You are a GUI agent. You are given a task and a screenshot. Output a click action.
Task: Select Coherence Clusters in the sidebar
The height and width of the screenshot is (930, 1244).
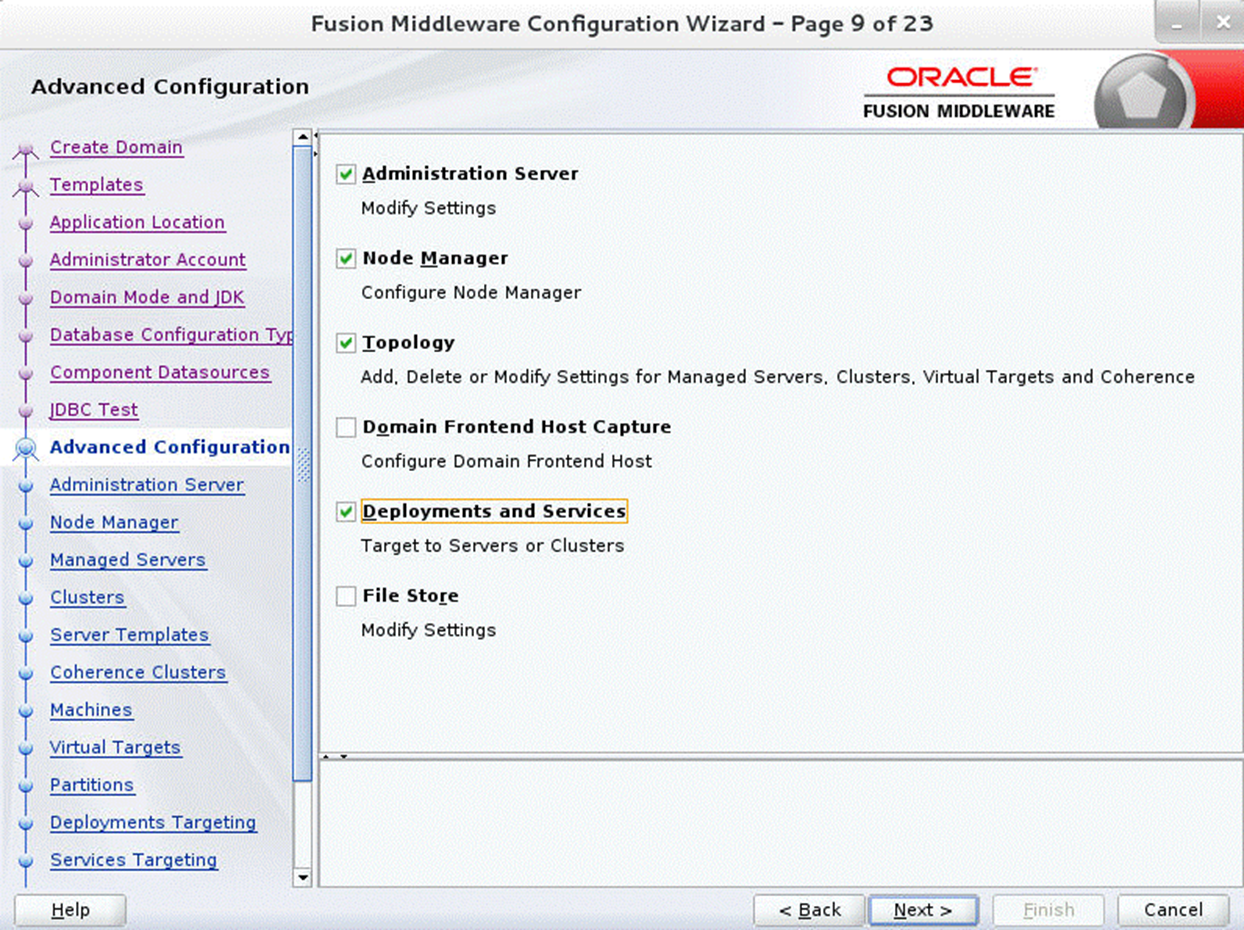click(138, 672)
